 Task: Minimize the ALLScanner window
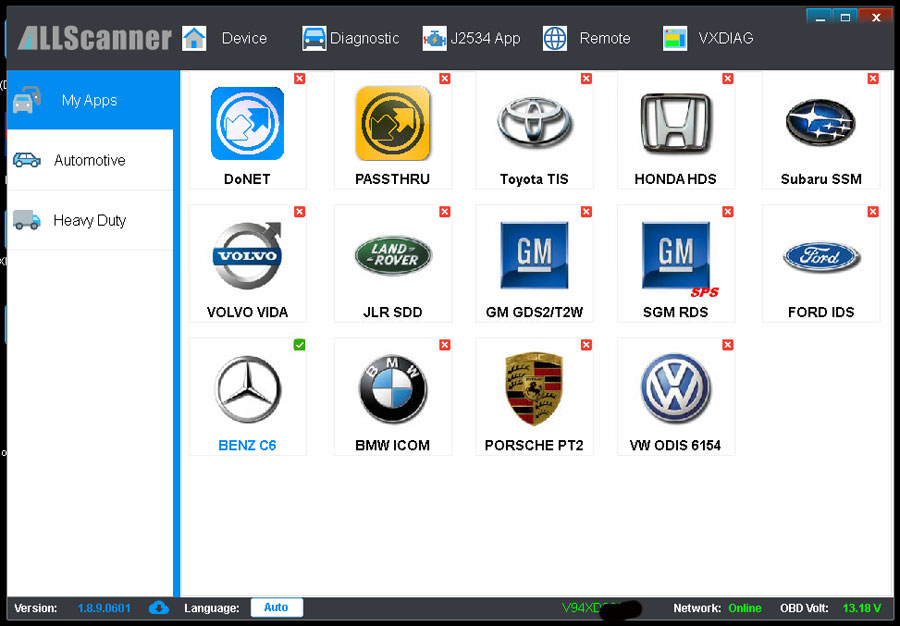820,17
